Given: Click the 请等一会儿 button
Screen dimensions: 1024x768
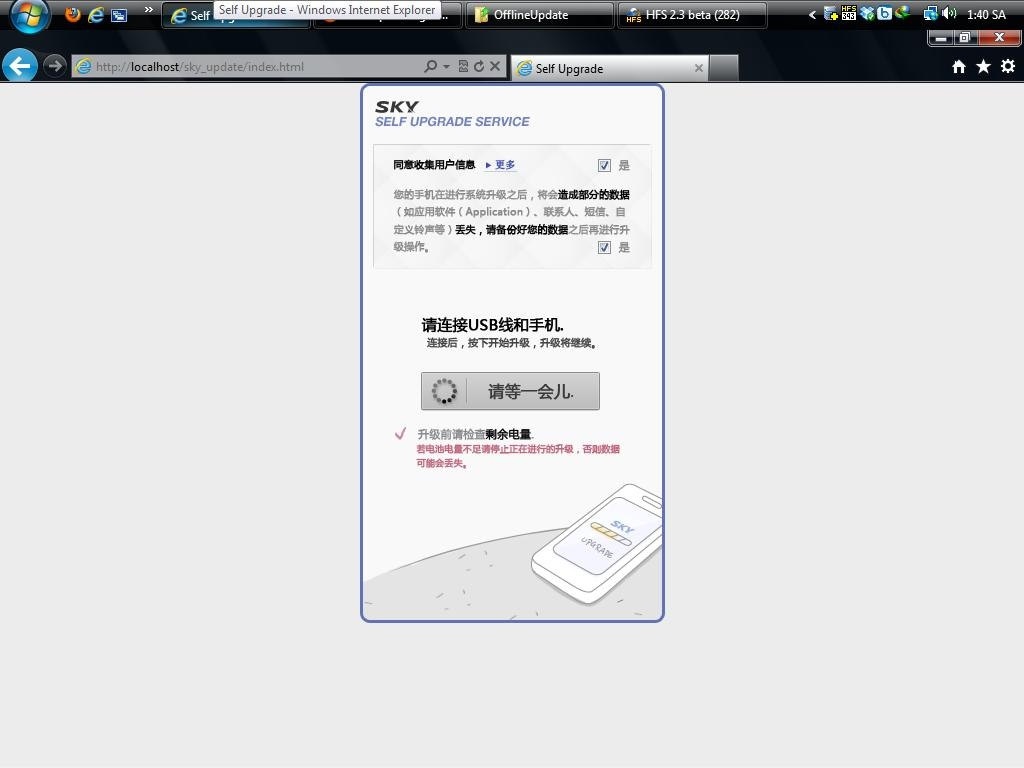Looking at the screenshot, I should tap(510, 391).
